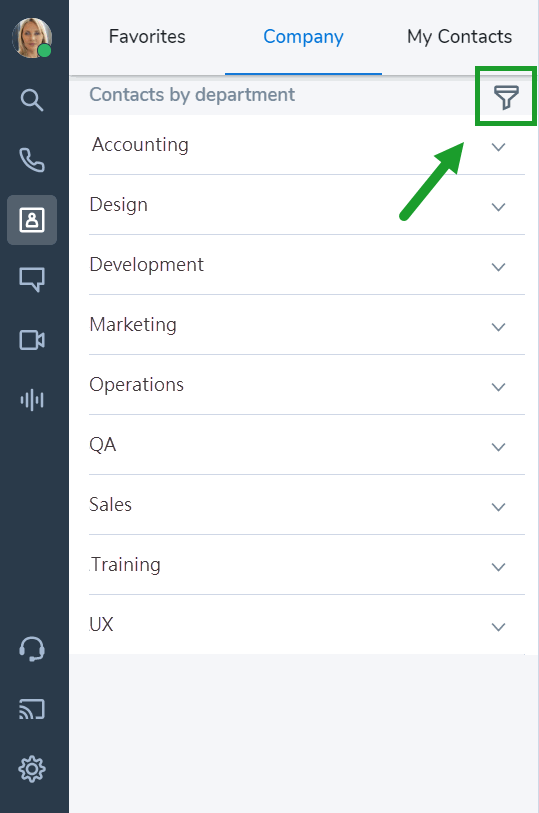Image resolution: width=539 pixels, height=813 pixels.
Task: Expand the QA department chevron
Action: click(x=498, y=447)
